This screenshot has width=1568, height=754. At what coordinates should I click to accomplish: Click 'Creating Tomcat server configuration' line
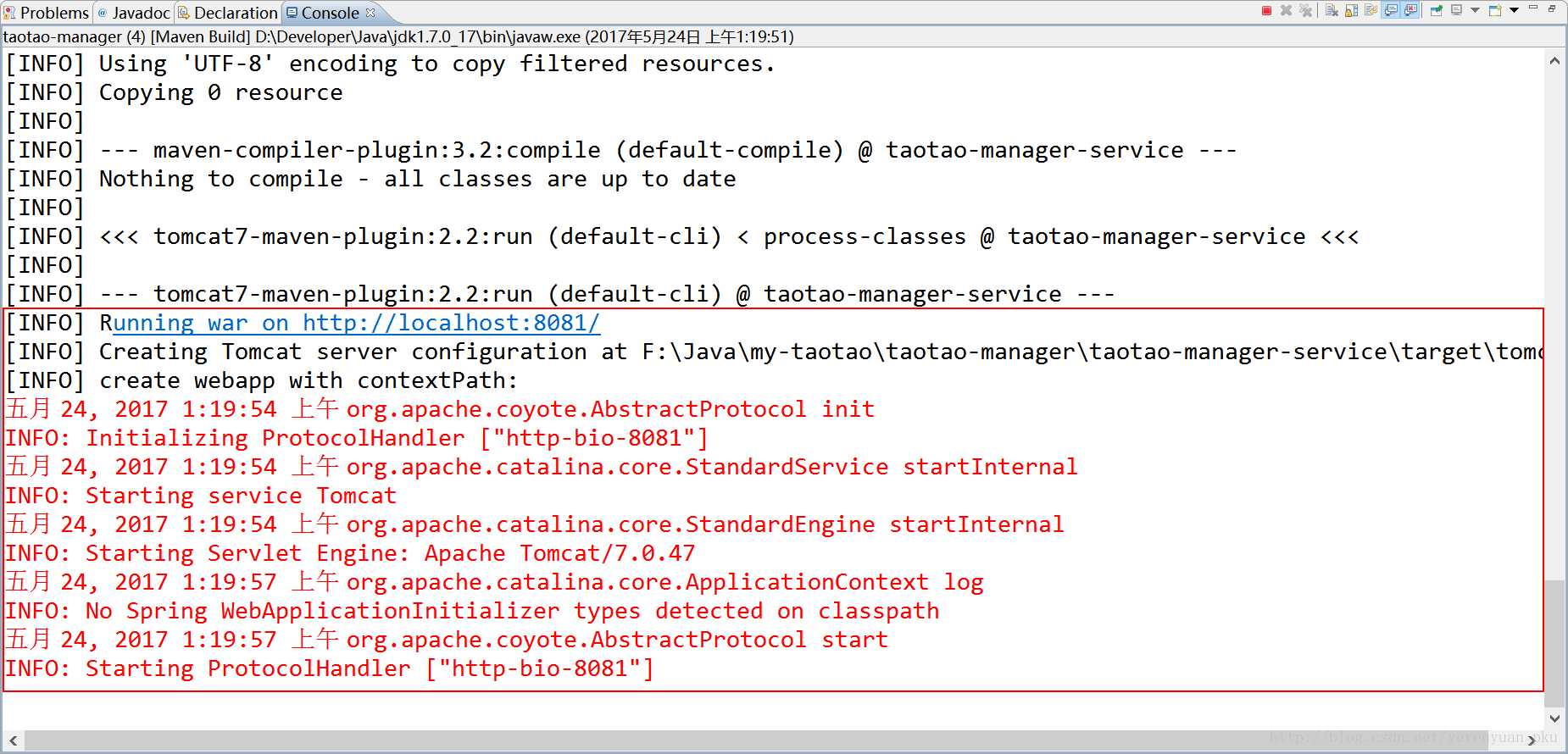[773, 352]
